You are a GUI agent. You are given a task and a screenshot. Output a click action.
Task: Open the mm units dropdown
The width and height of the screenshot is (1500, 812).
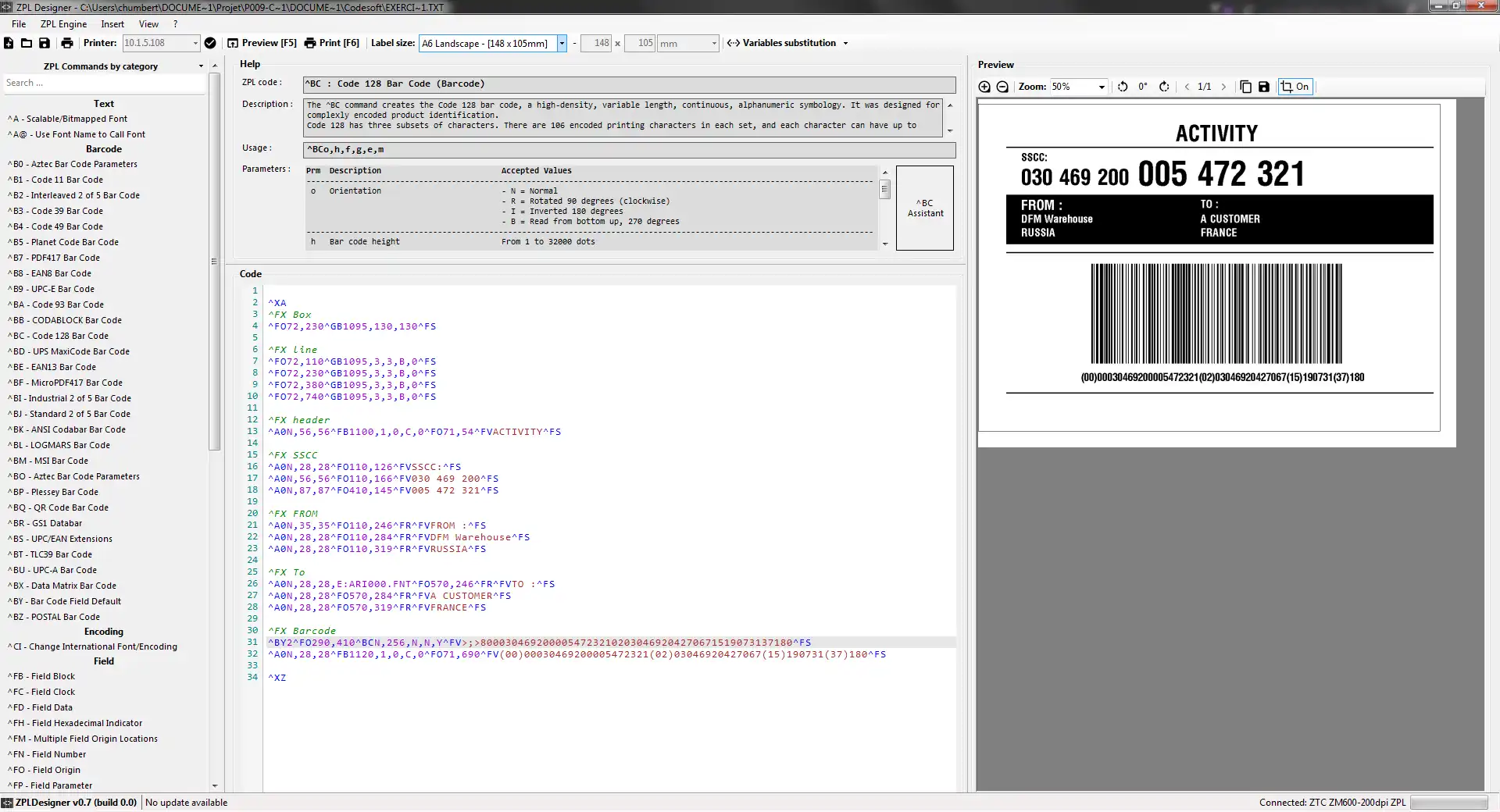[x=713, y=43]
